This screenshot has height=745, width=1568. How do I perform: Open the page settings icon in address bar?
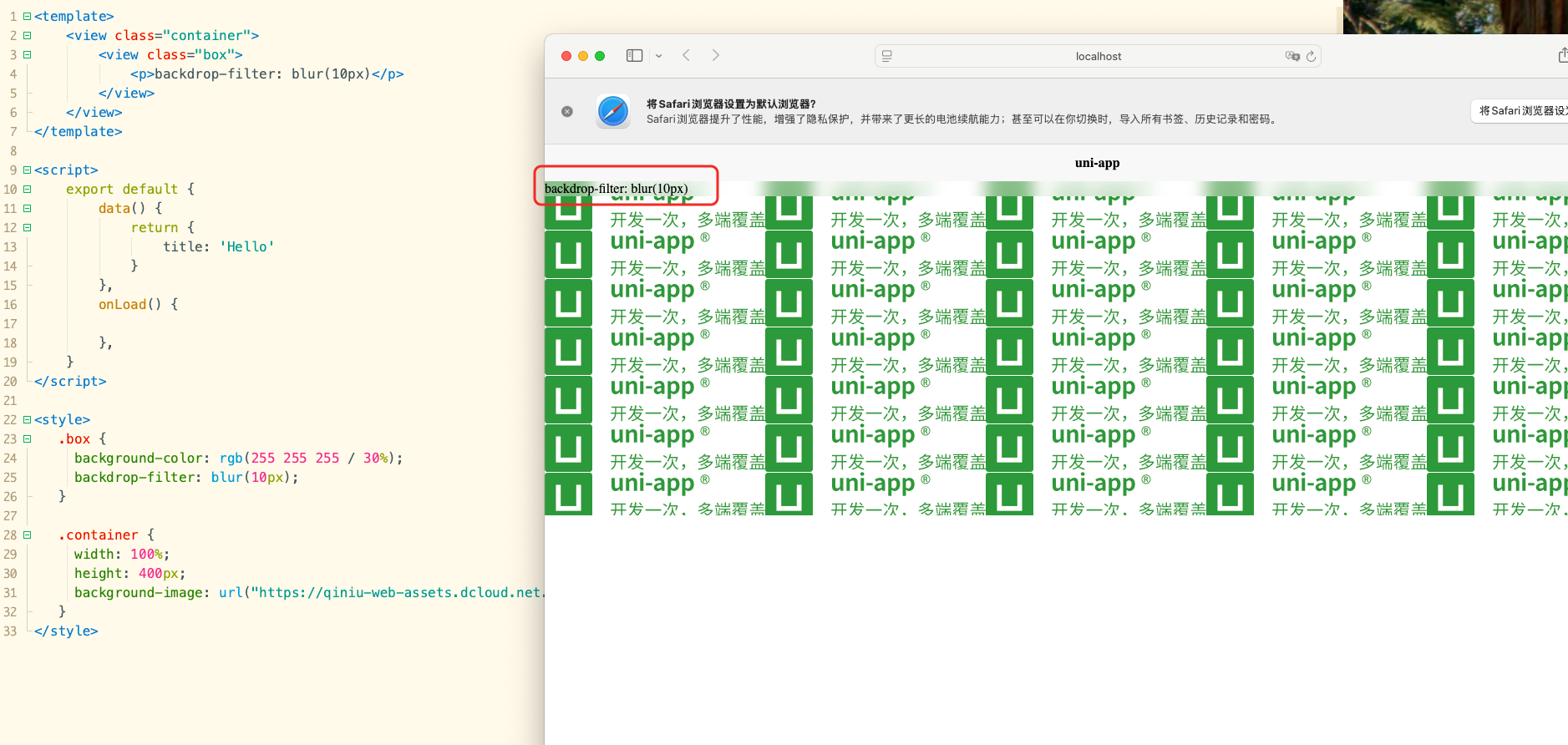click(x=887, y=56)
